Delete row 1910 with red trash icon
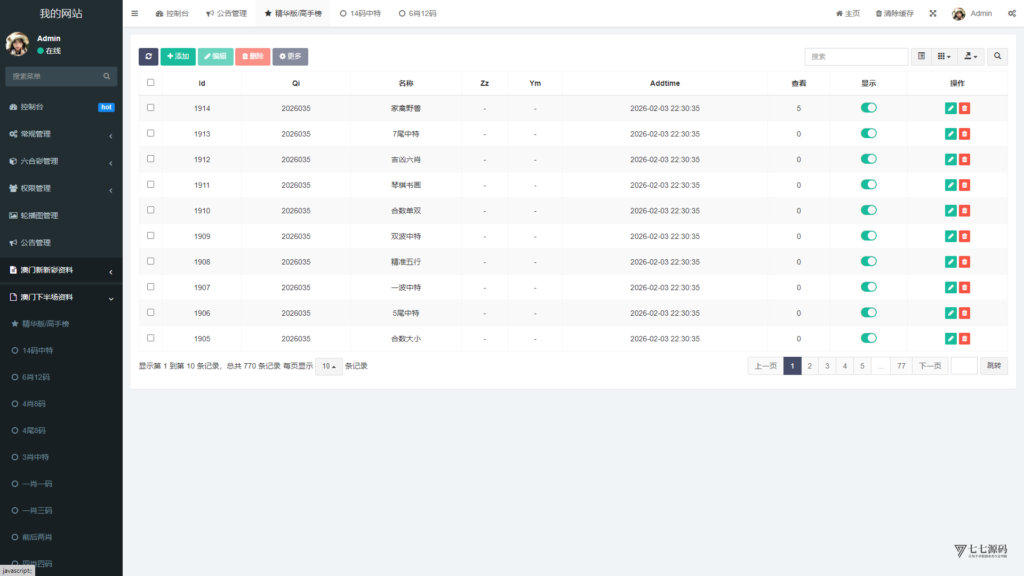1024x576 pixels. (965, 210)
